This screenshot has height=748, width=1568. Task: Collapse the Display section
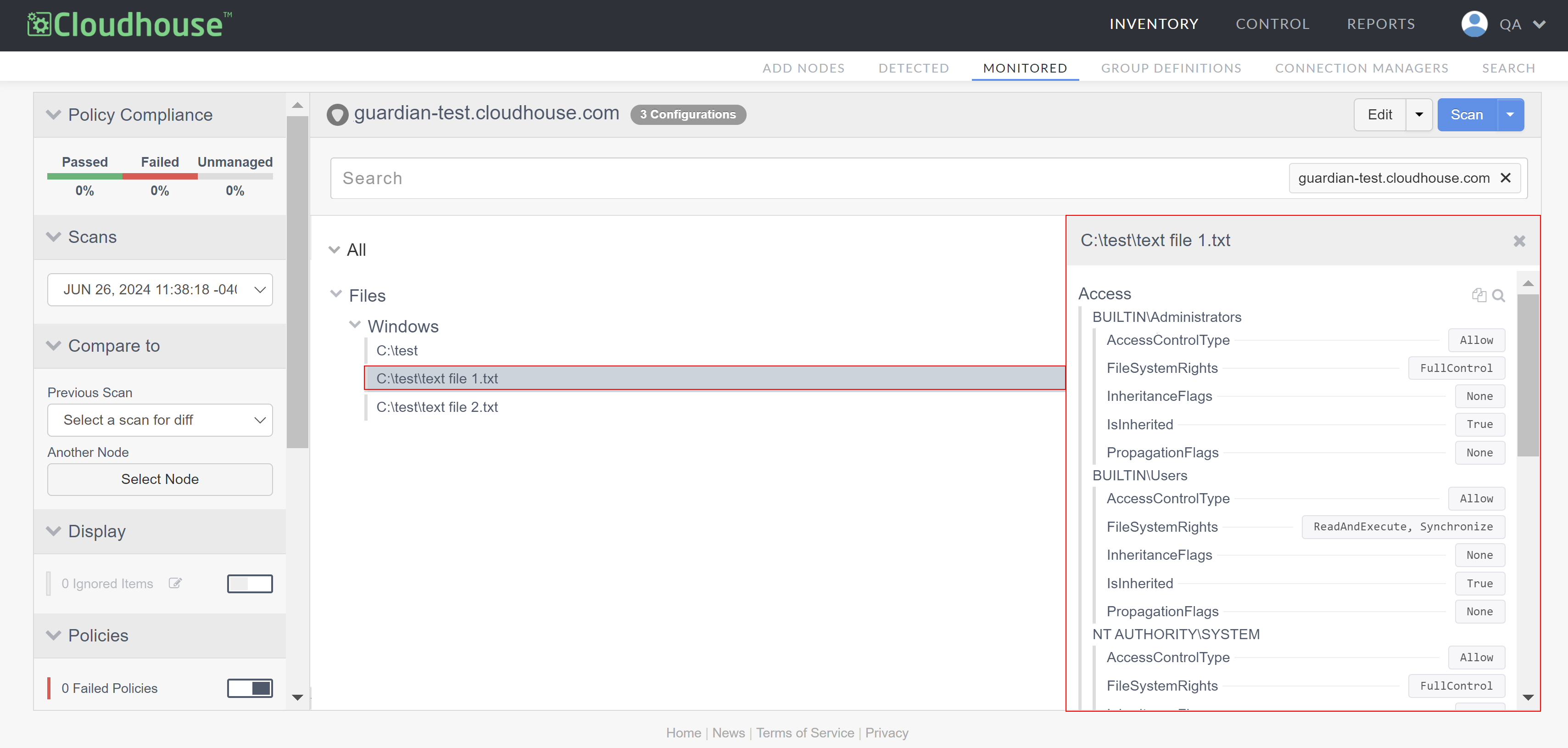(54, 530)
